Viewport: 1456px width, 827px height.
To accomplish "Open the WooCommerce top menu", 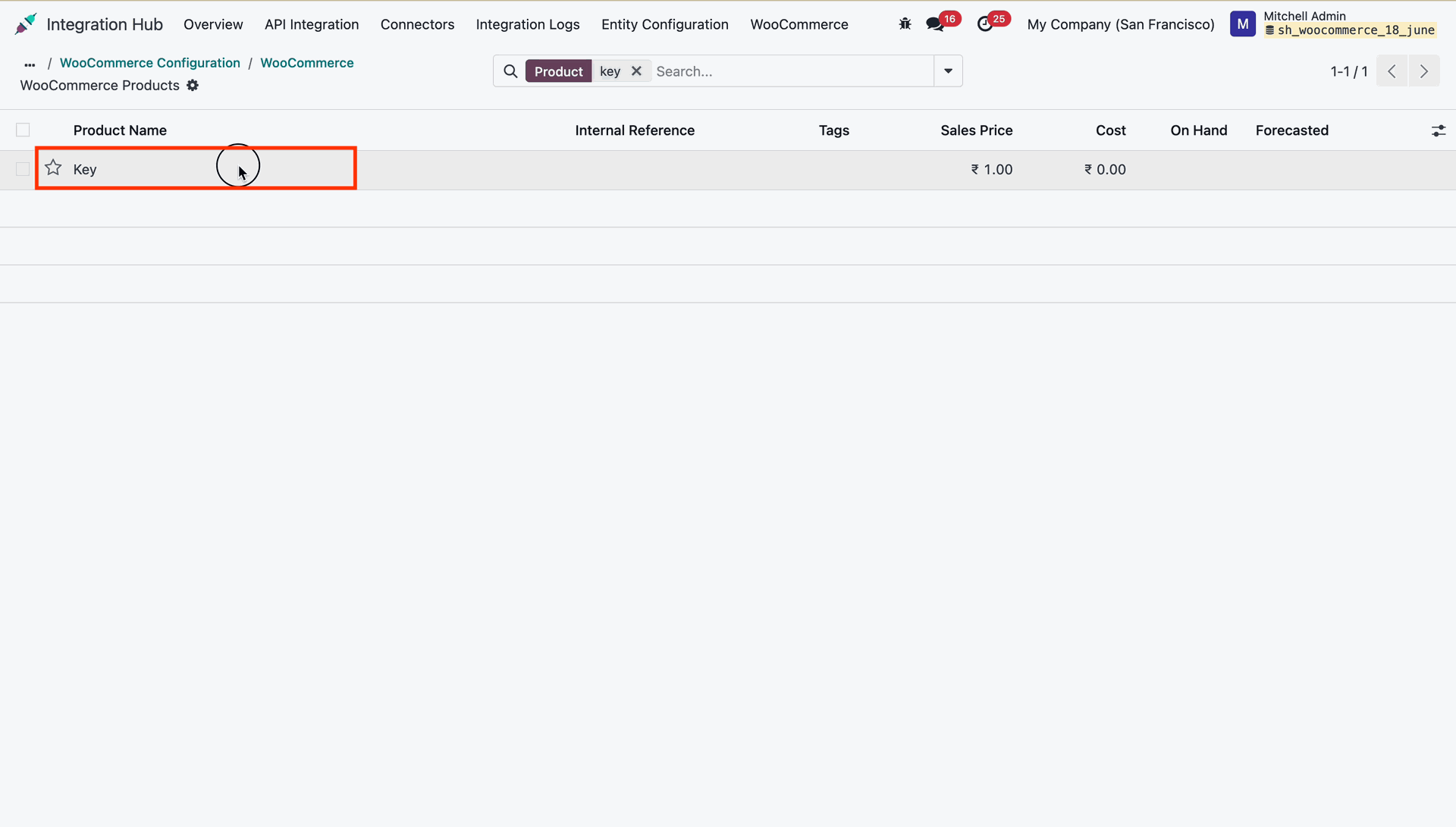I will pyautogui.click(x=799, y=24).
